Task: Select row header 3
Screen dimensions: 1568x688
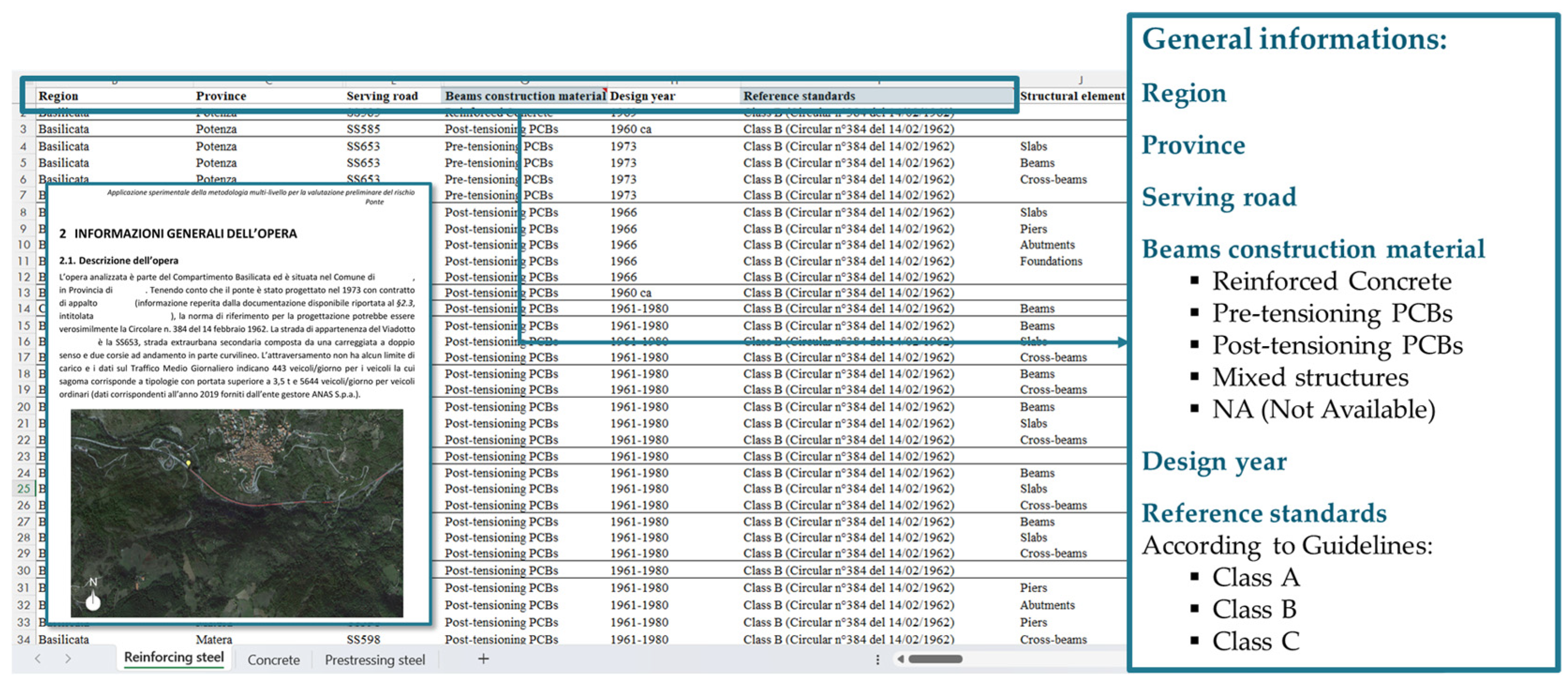Action: [23, 129]
